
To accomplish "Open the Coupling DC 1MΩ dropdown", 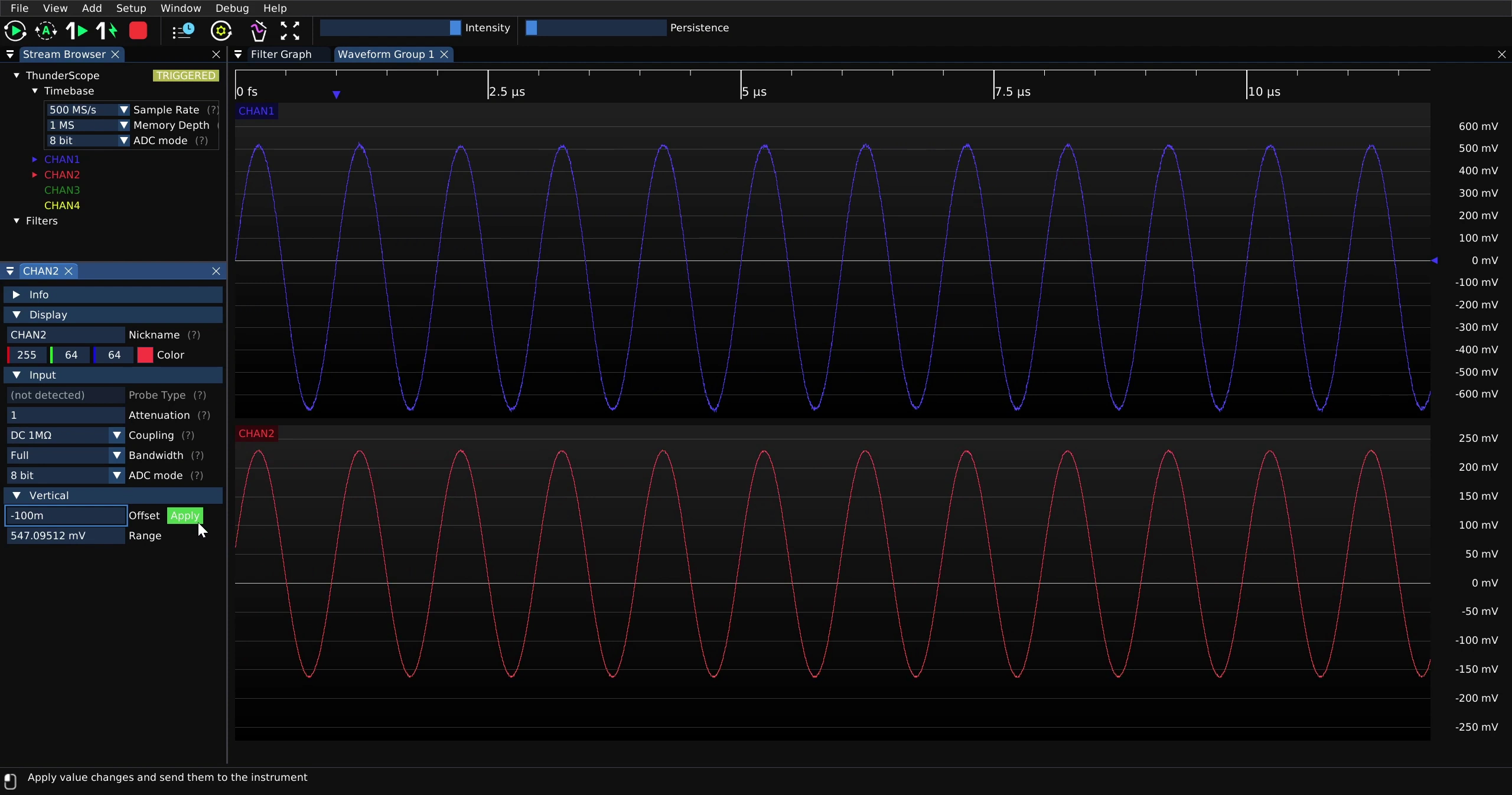I will (x=65, y=435).
